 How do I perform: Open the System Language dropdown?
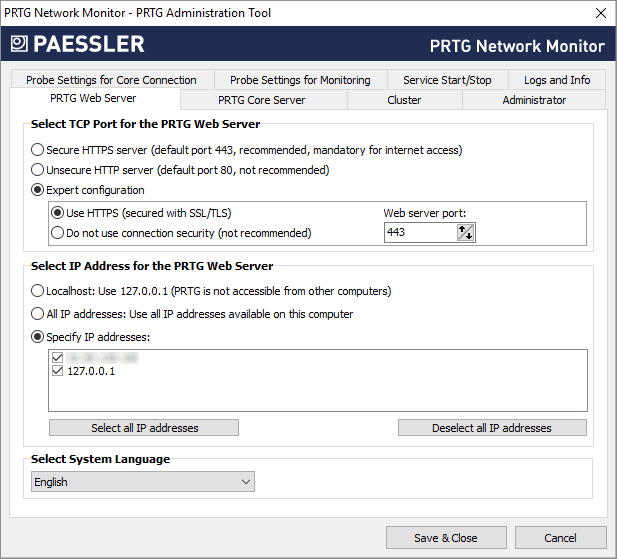[x=142, y=482]
